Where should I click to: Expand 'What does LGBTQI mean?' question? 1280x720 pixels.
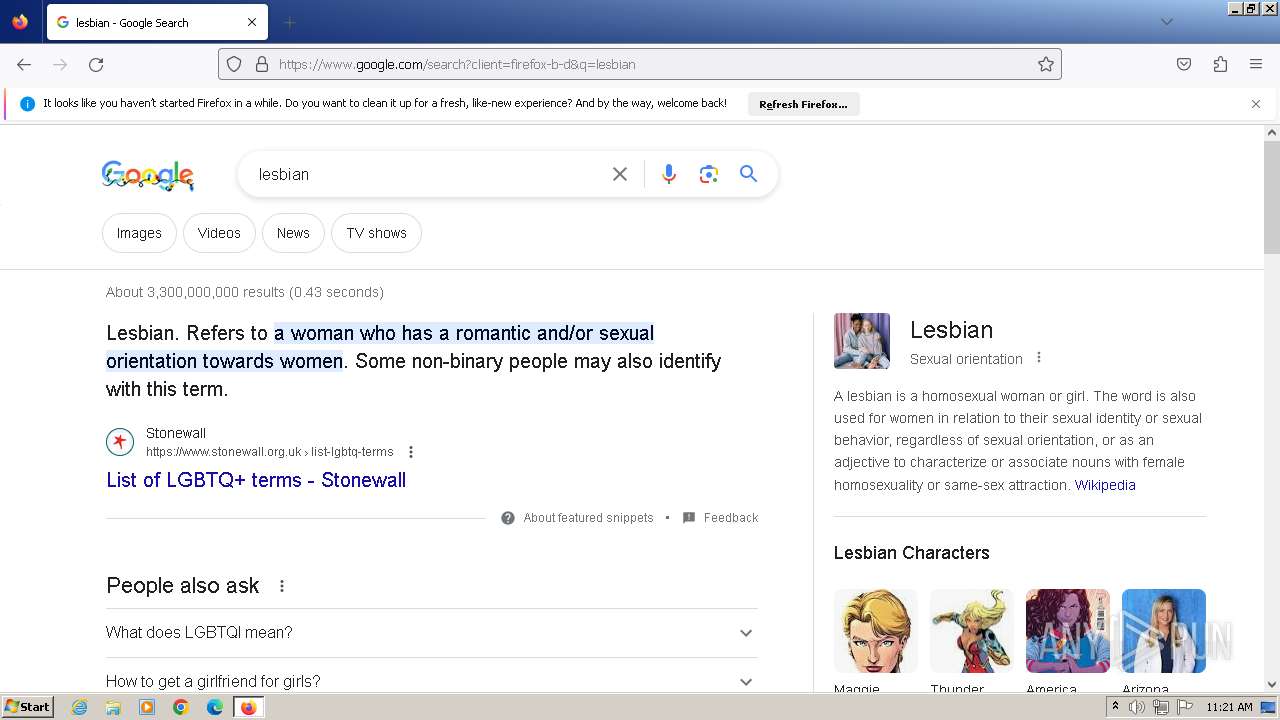(431, 633)
